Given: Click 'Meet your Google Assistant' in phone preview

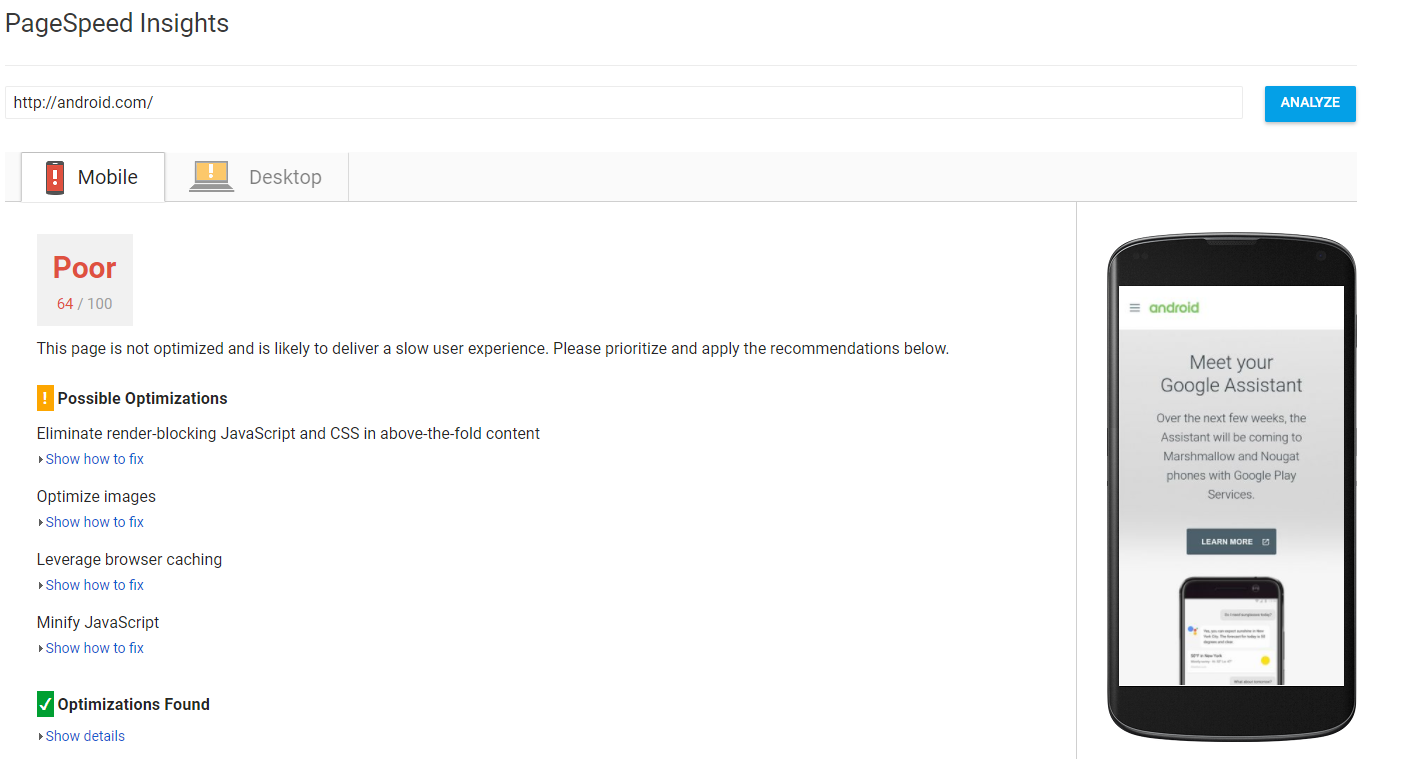Looking at the screenshot, I should pos(1231,374).
